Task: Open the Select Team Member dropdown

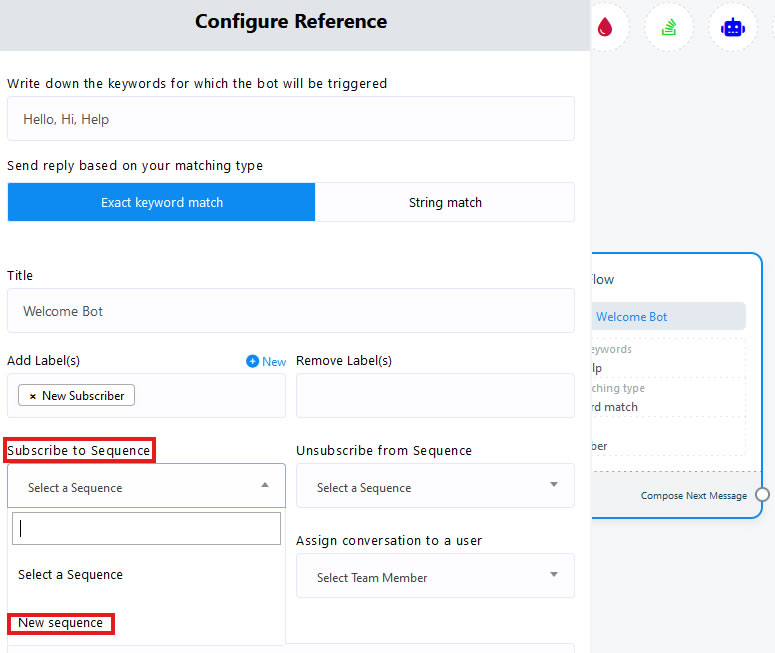Action: click(x=435, y=576)
